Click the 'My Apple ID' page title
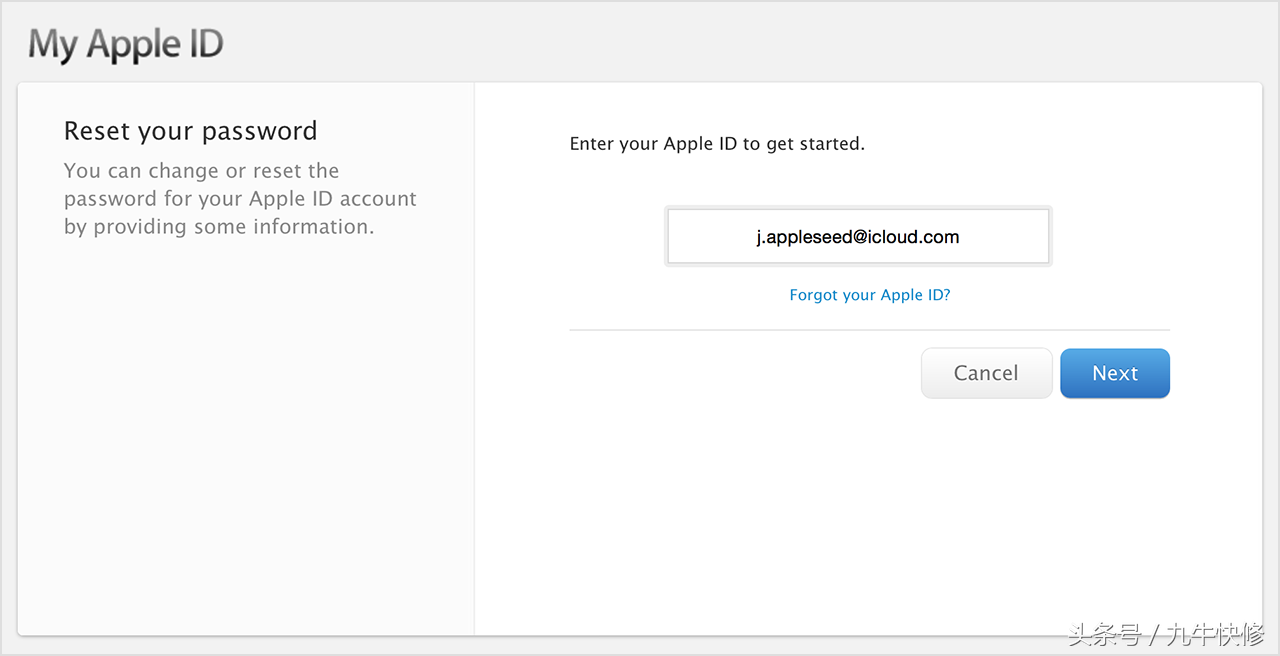The height and width of the screenshot is (656, 1280). click(x=126, y=45)
